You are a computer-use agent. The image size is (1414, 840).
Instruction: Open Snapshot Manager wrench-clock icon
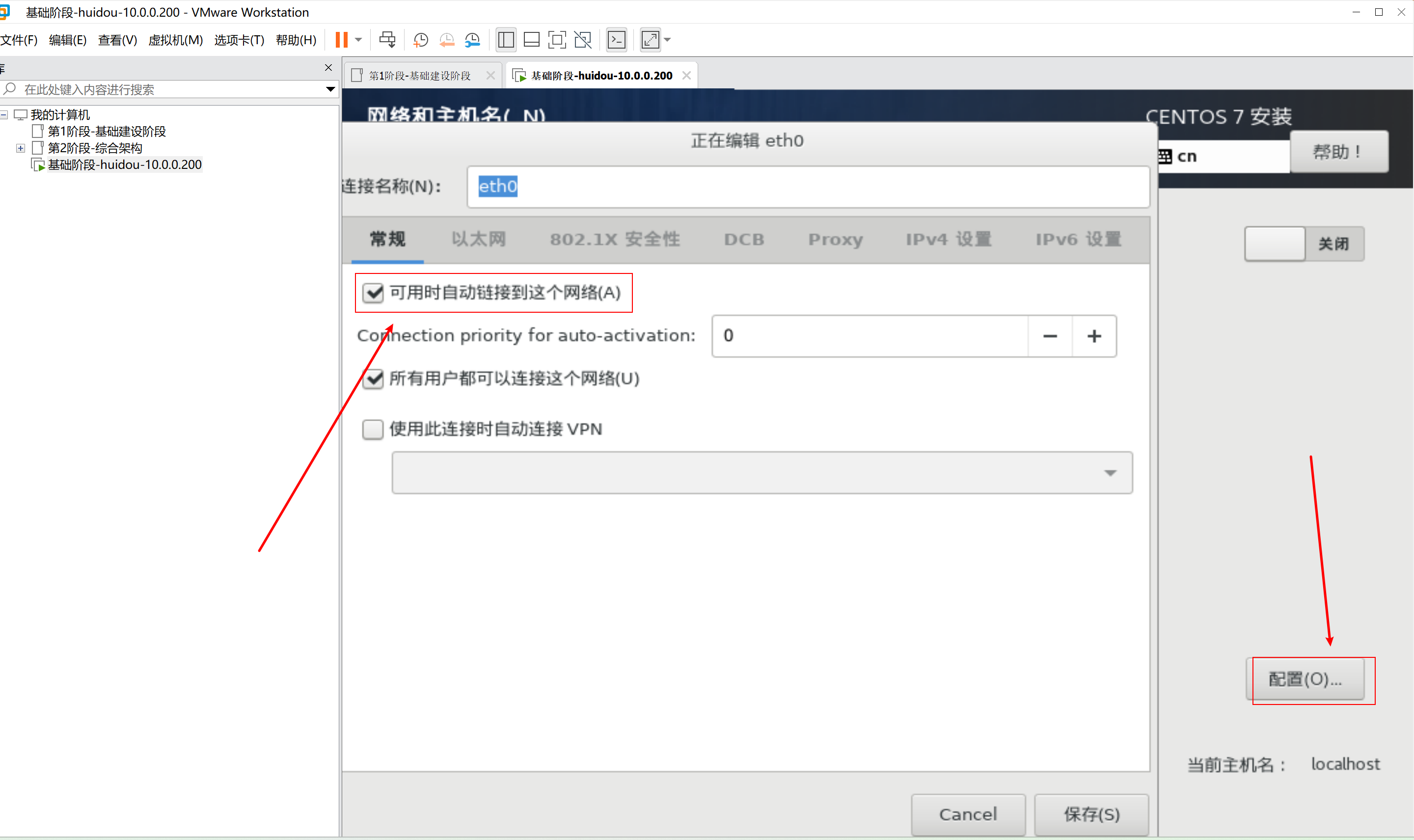pyautogui.click(x=472, y=40)
